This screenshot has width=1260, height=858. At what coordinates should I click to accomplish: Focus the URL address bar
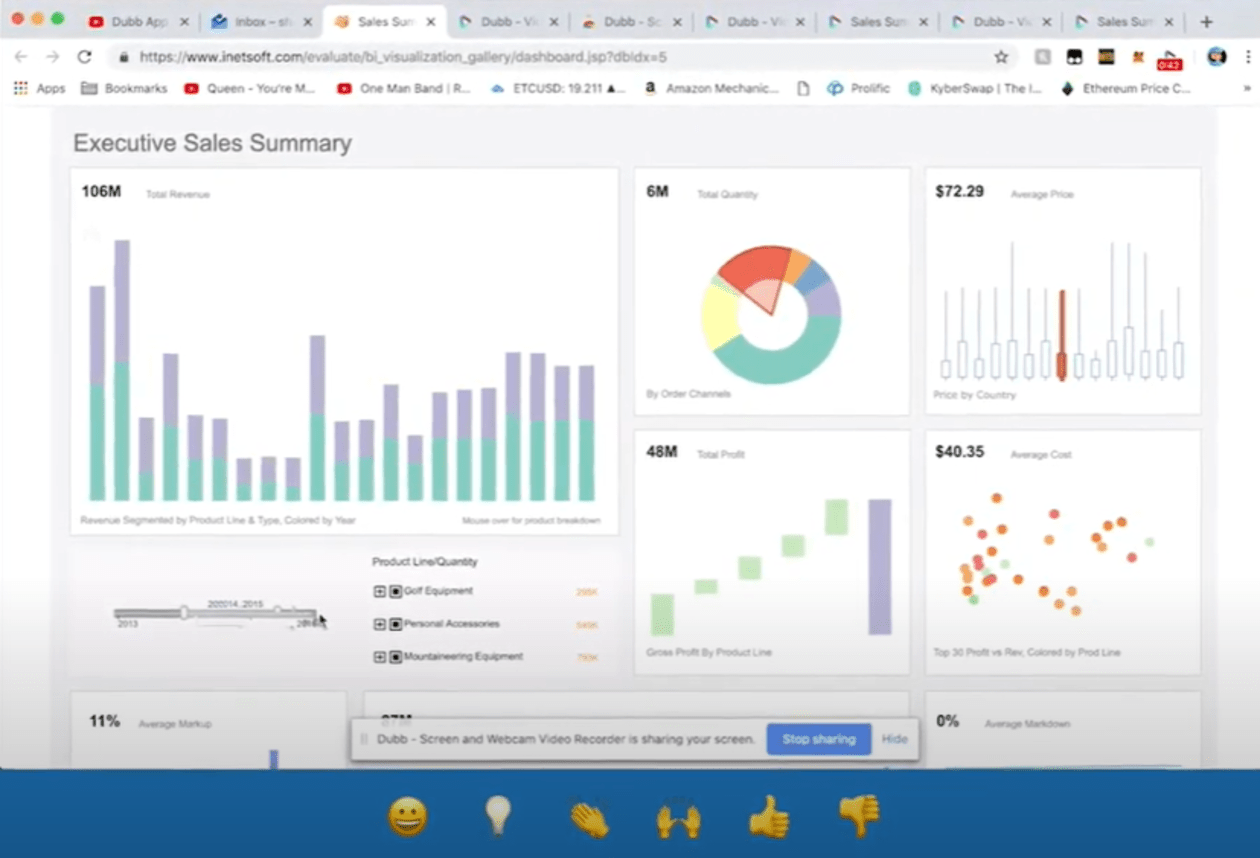(560, 57)
